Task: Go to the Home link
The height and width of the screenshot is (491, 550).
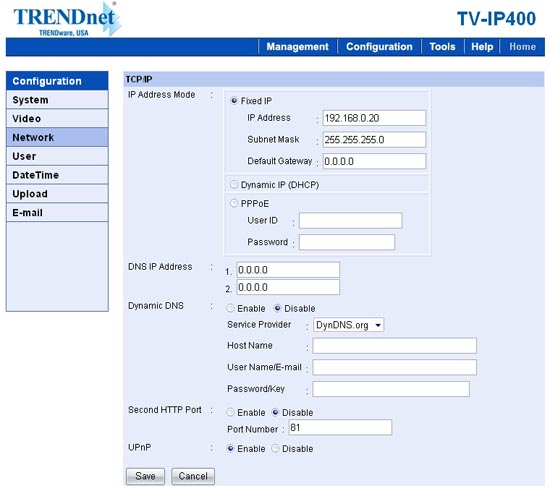Action: click(x=522, y=47)
